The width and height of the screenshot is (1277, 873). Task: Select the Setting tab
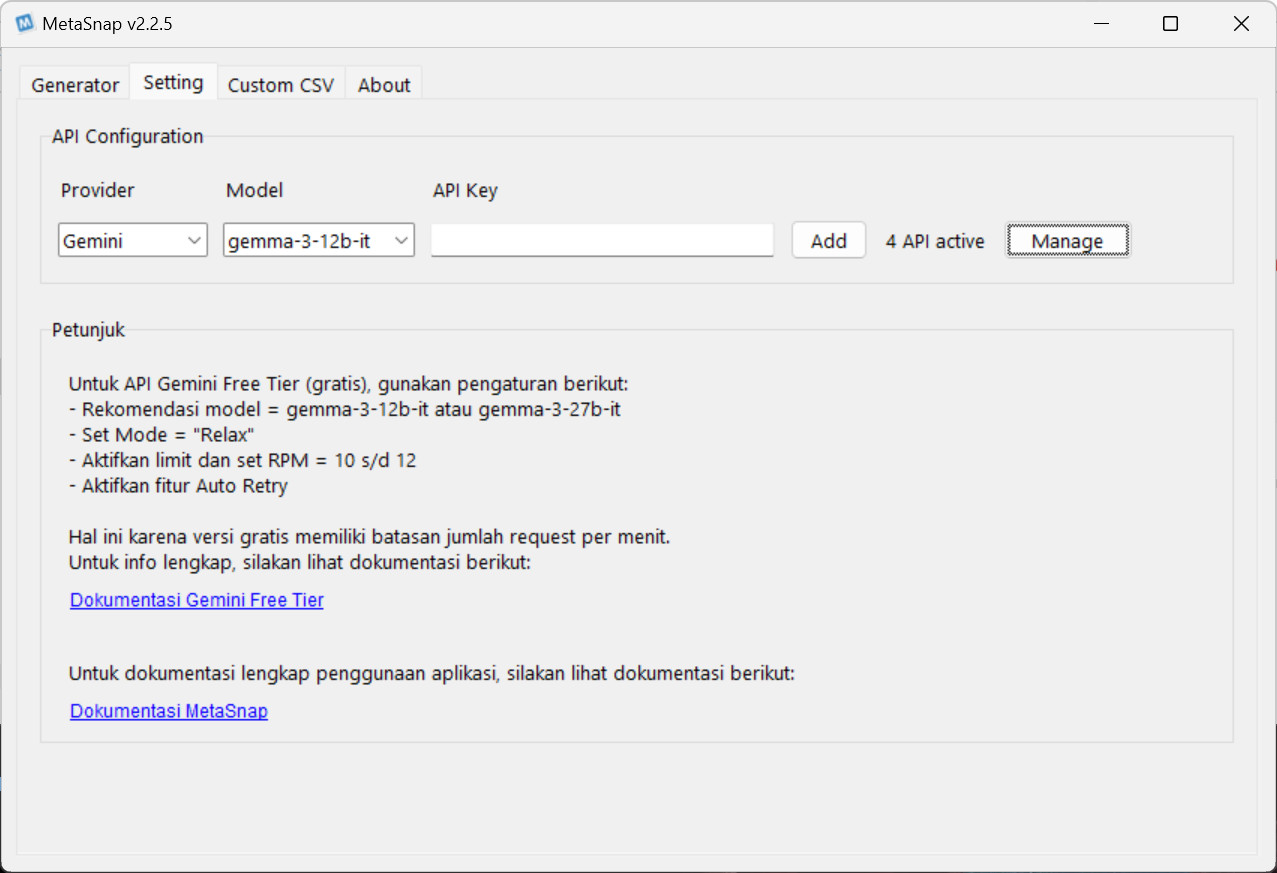pyautogui.click(x=173, y=82)
